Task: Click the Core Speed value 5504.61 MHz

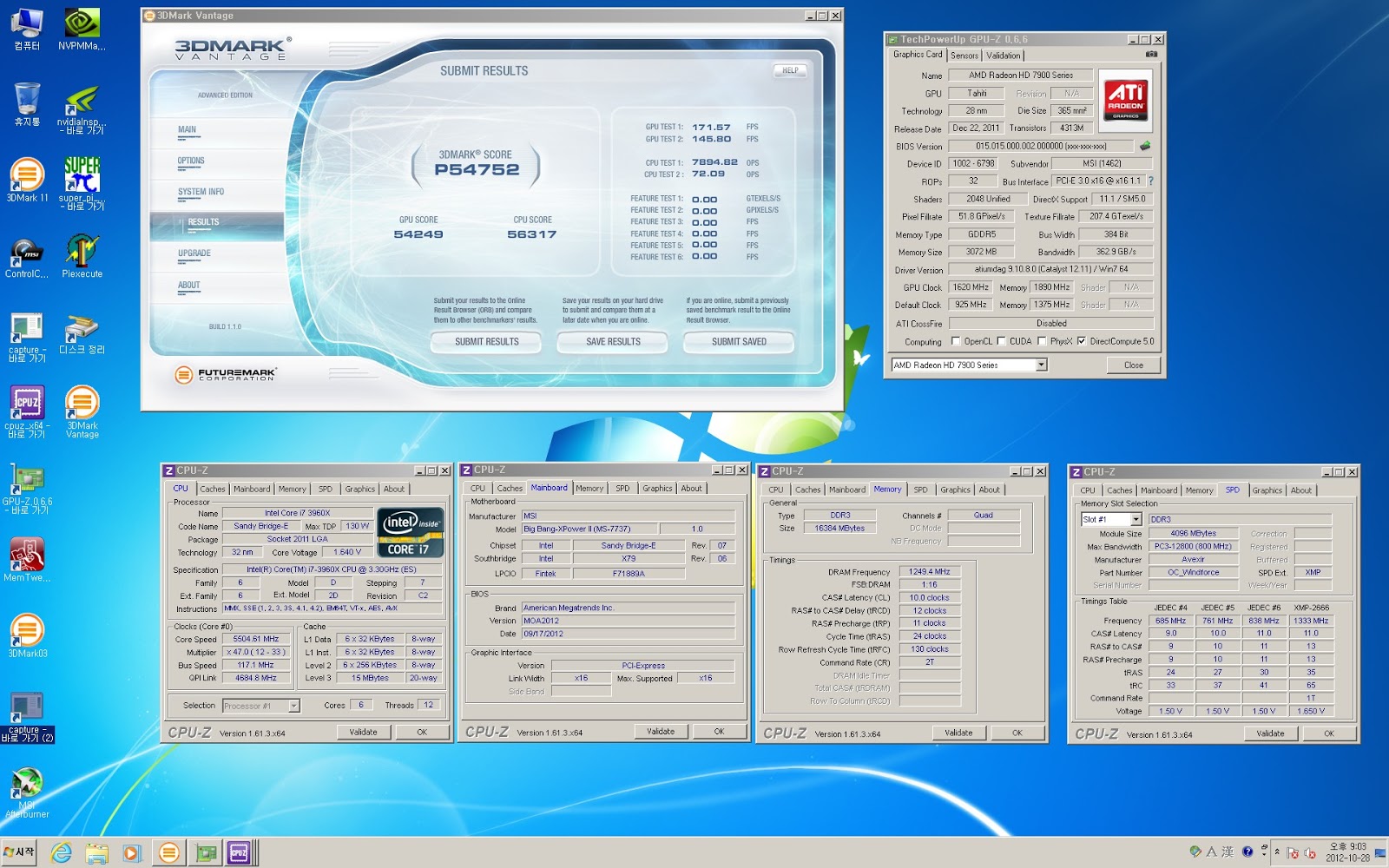Action: click(x=256, y=639)
